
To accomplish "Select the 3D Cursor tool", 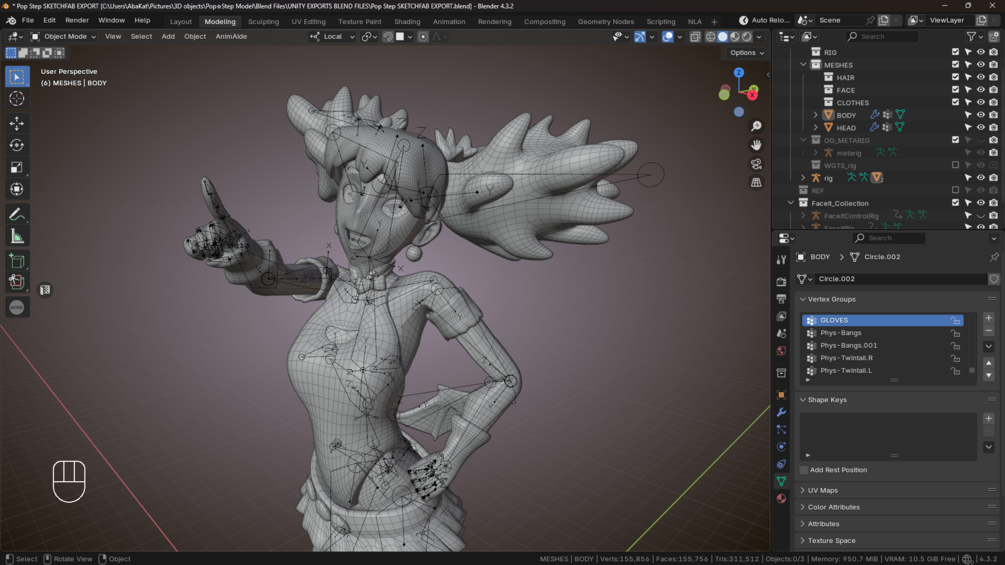I will click(17, 99).
